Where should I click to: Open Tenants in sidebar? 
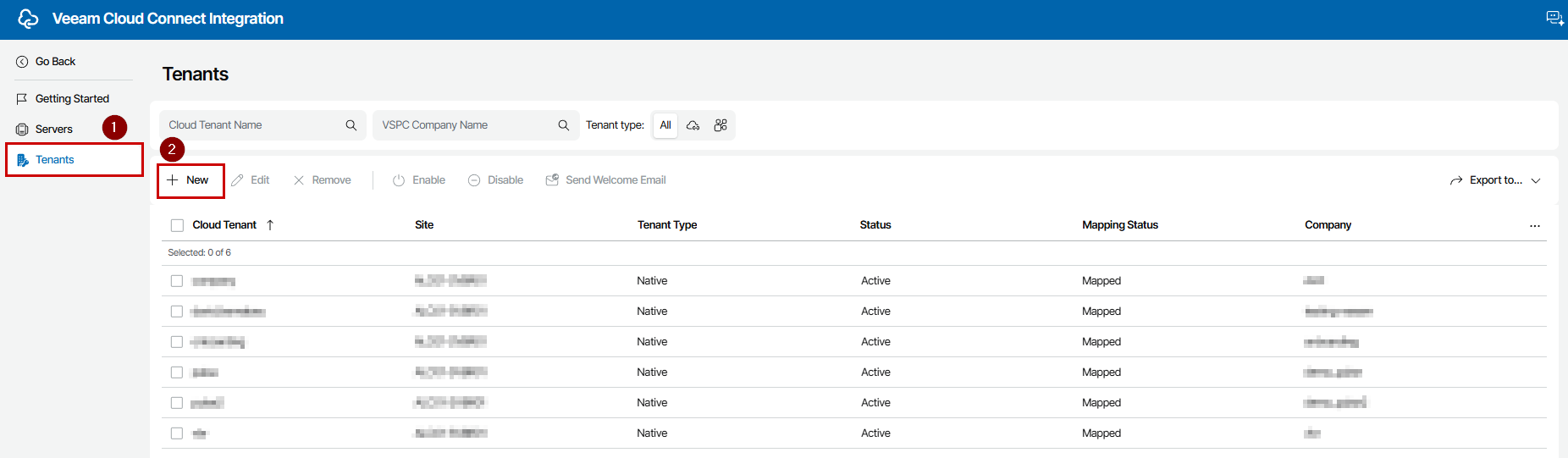tap(55, 160)
